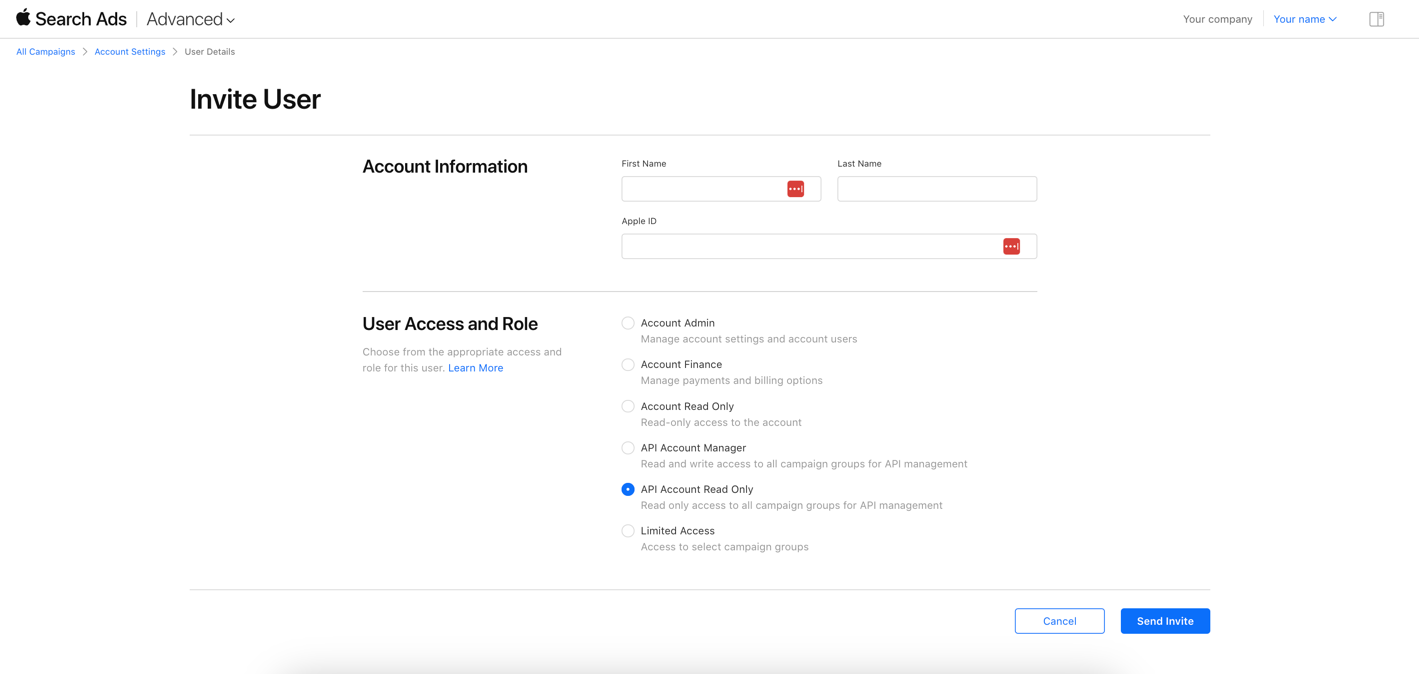Select the Account Admin role

coord(628,323)
